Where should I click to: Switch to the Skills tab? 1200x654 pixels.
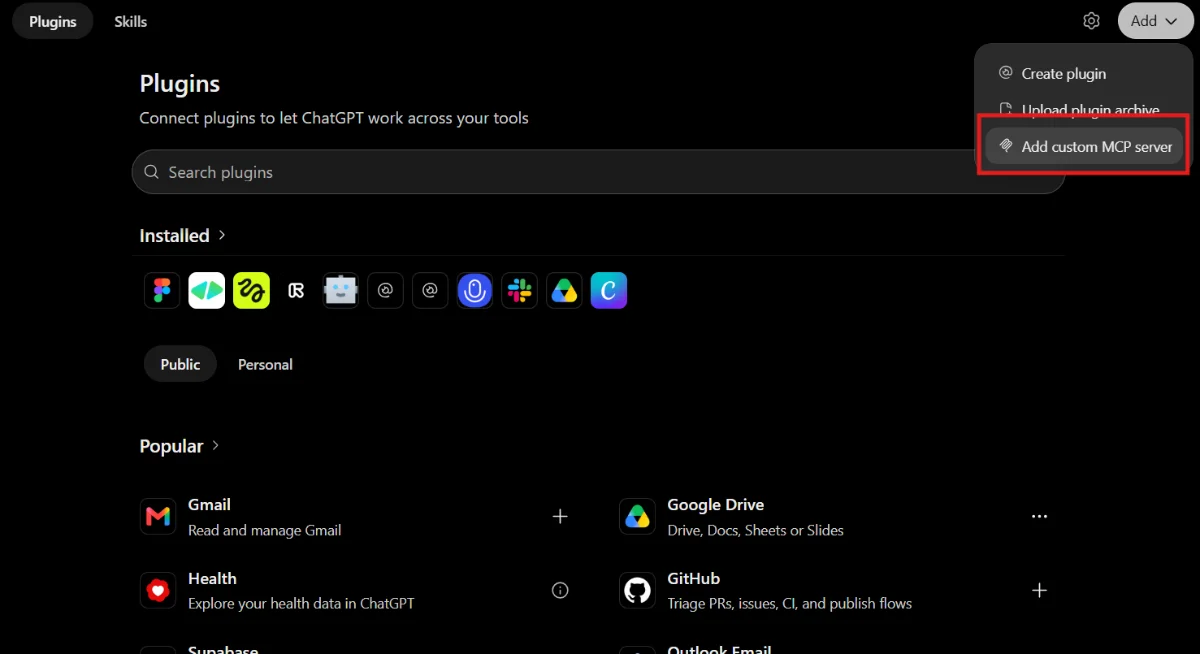[130, 21]
